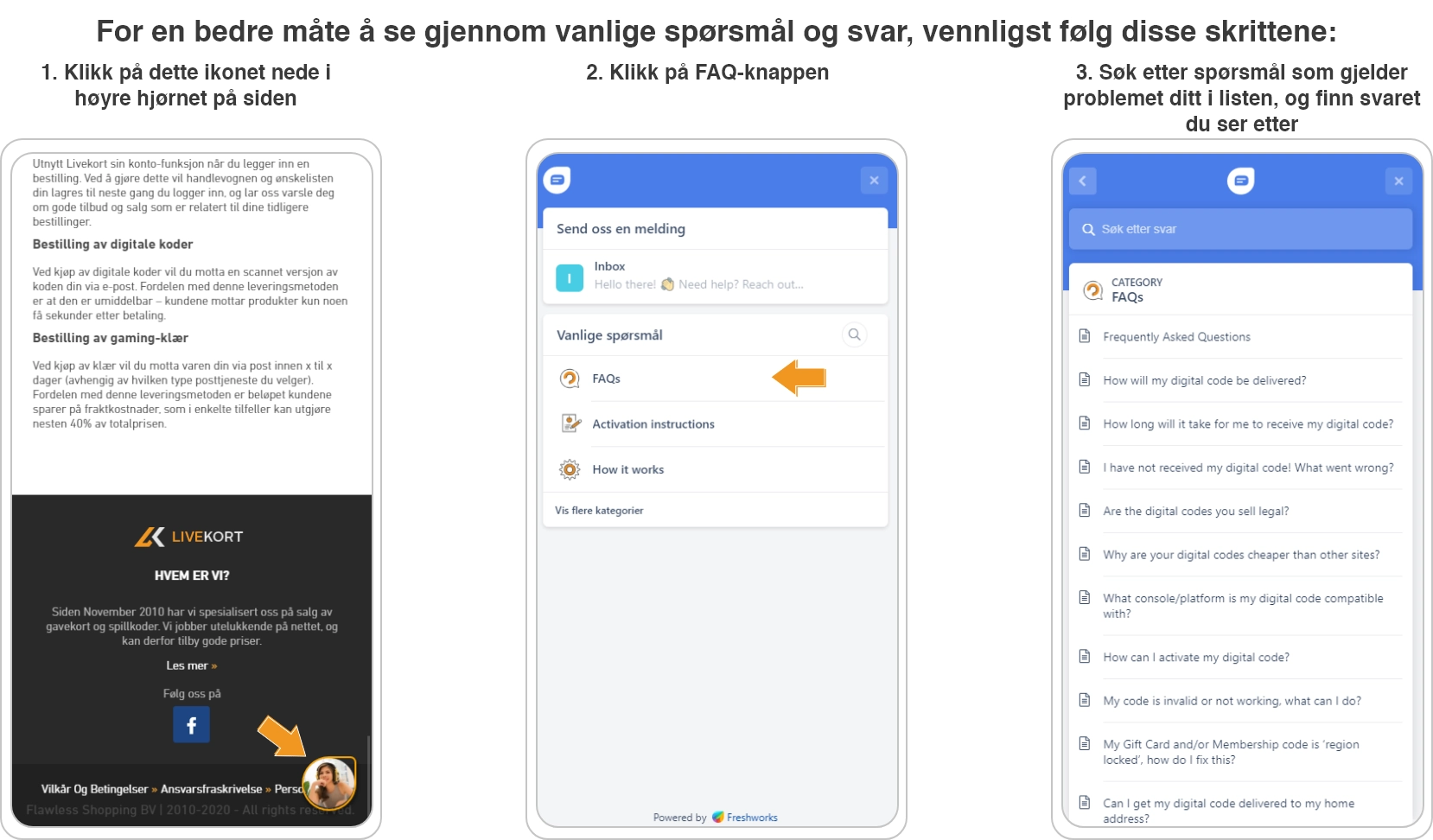
Task: Click the FAQs category icon in middle panel
Action: pyautogui.click(x=570, y=379)
